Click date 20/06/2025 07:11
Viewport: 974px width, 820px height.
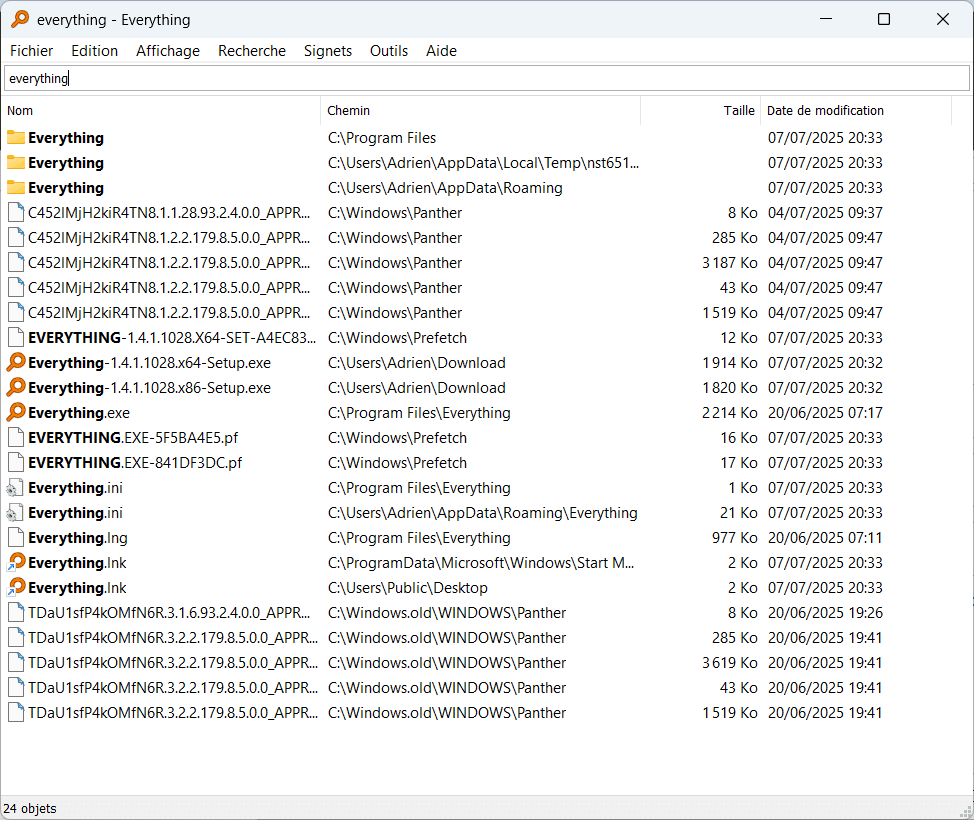(825, 537)
